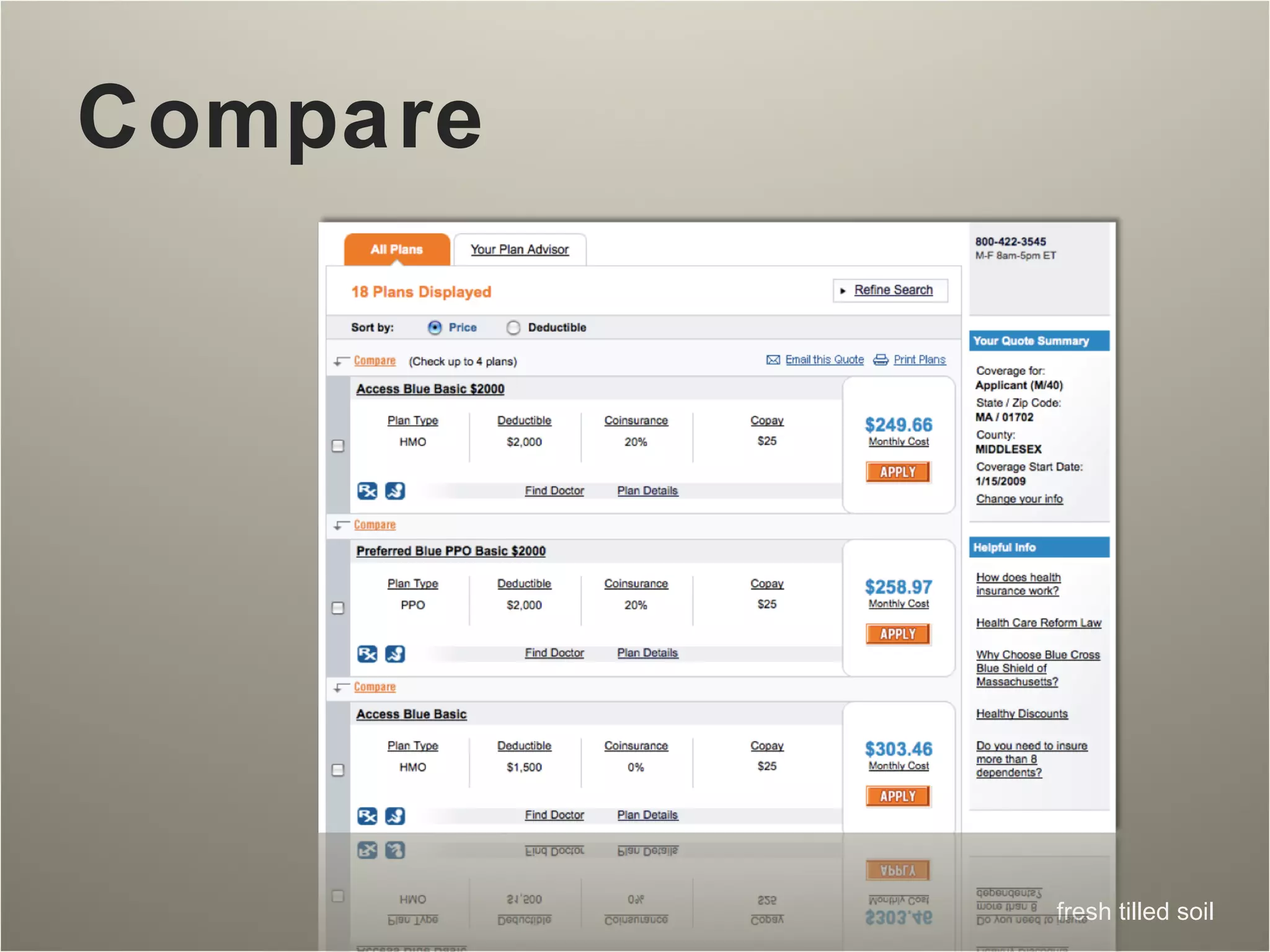This screenshot has height=952, width=1270.
Task: Open the Access Blue Basic plan title with $1,500 deductible
Action: pos(411,714)
